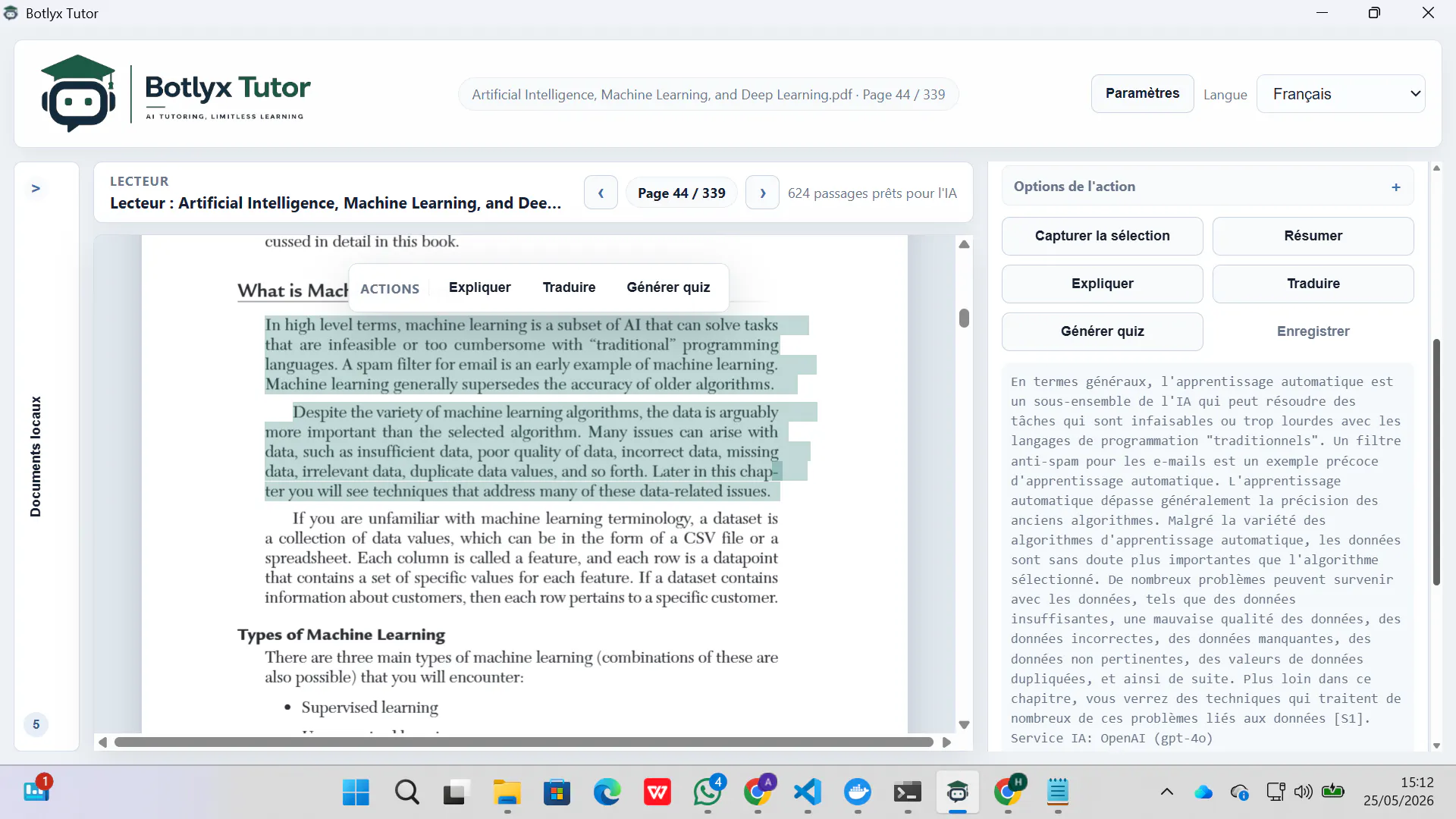
Task: Click the Enregistrer button
Action: coord(1313,331)
